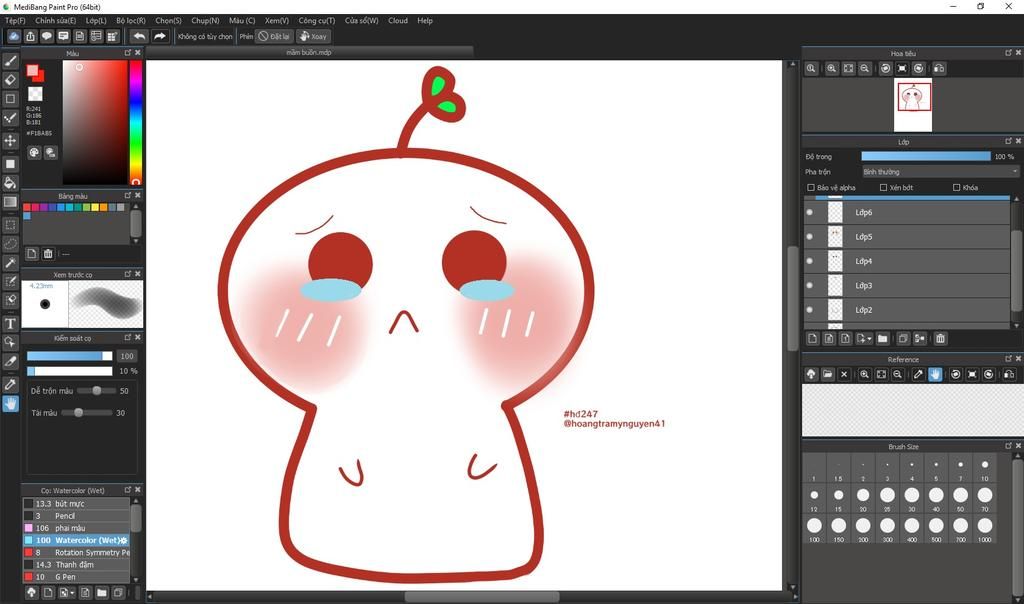Screen dimensions: 1024x604
Task: Hide layer Lớp3
Action: (x=810, y=285)
